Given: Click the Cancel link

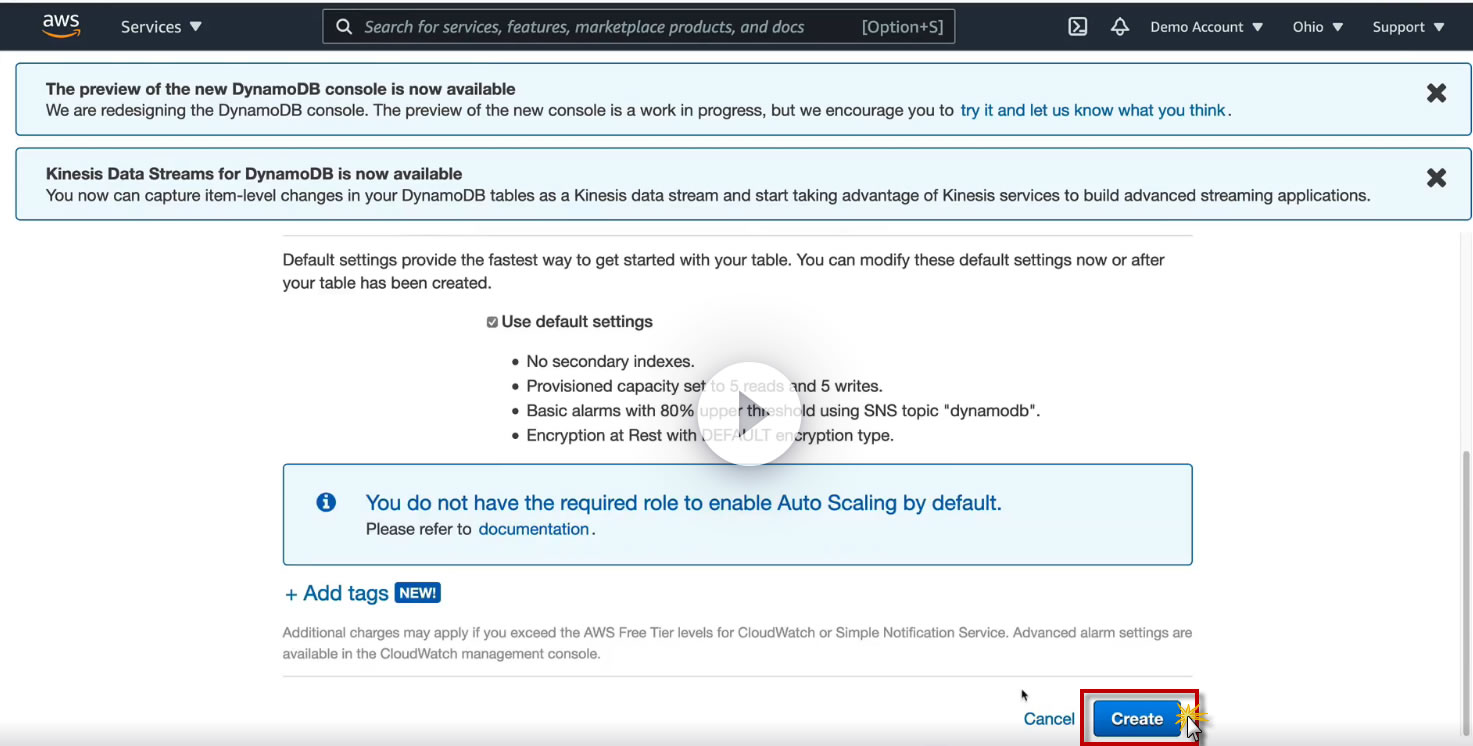Looking at the screenshot, I should (x=1049, y=719).
